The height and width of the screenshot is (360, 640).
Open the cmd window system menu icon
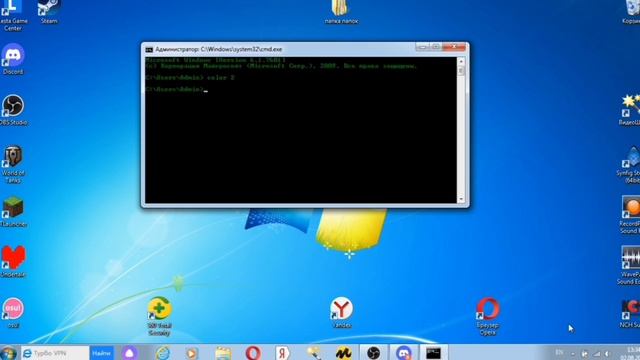(149, 49)
